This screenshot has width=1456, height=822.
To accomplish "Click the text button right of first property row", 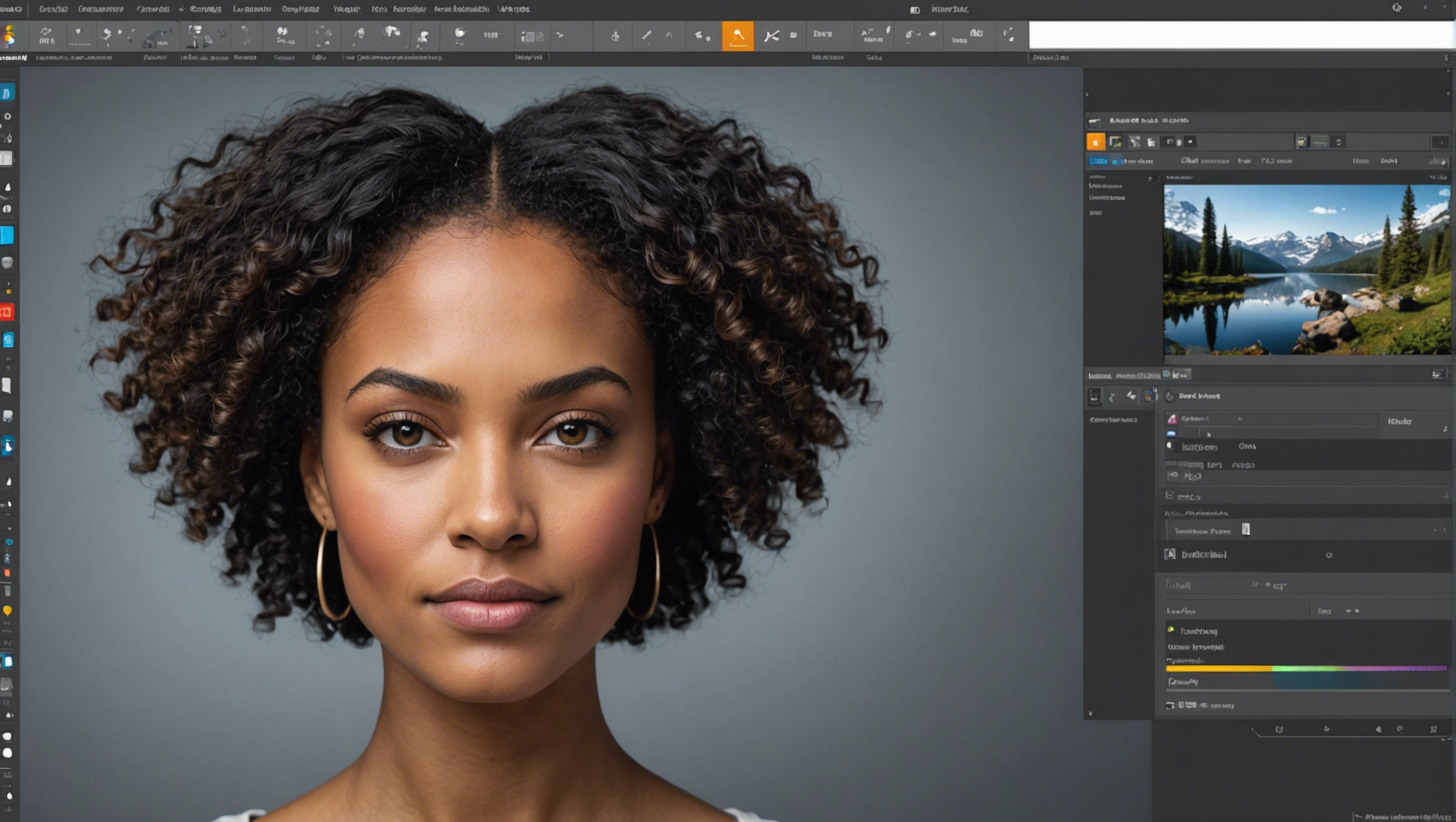I will click(x=1400, y=422).
